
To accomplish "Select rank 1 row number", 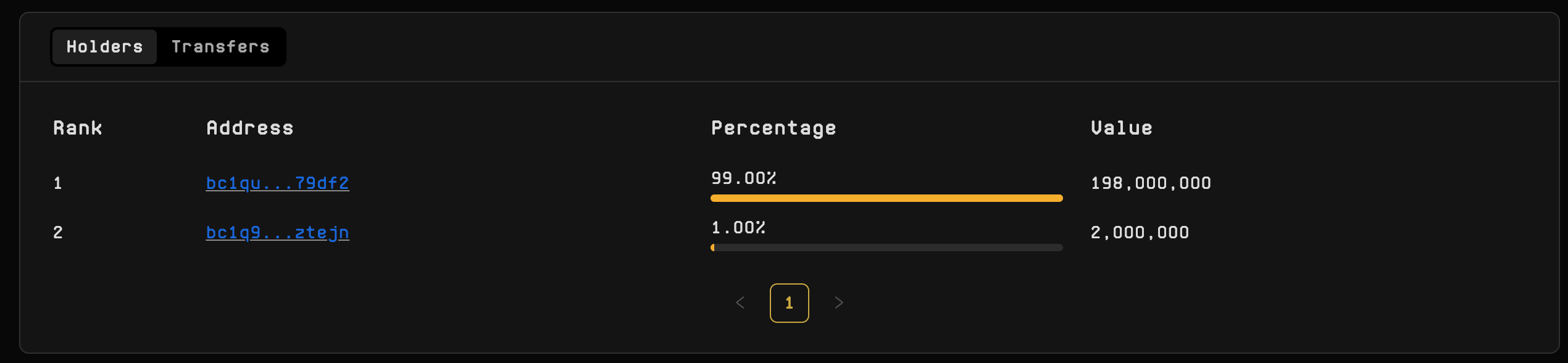I will pyautogui.click(x=57, y=183).
